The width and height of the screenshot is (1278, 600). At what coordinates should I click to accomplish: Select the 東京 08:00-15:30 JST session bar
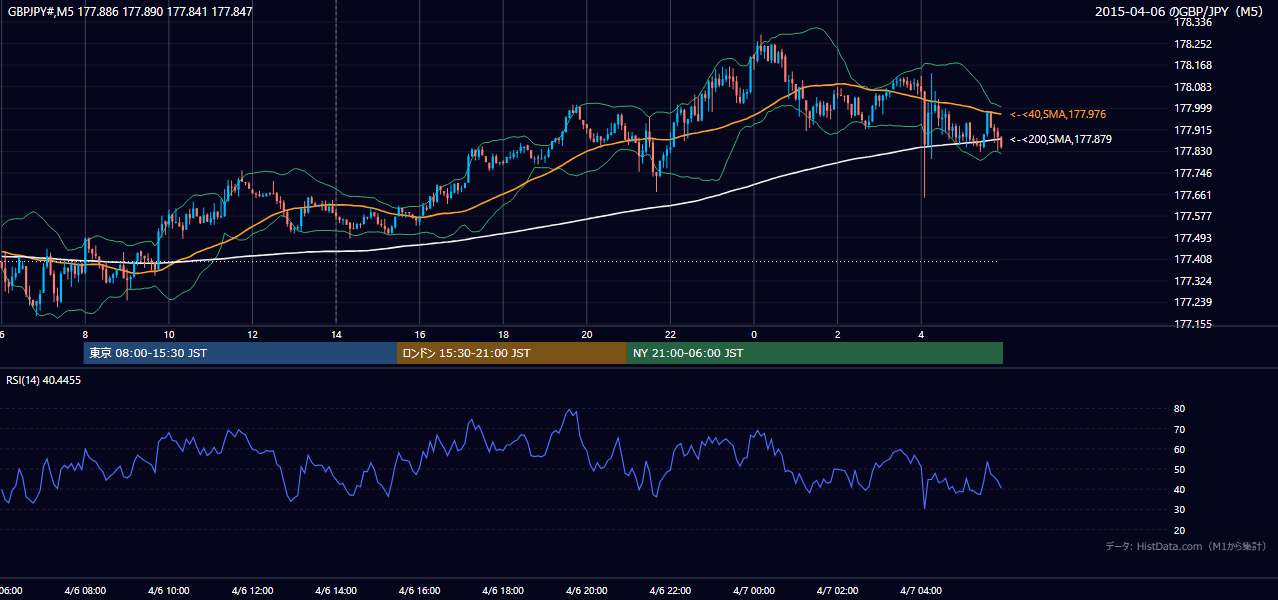point(240,353)
